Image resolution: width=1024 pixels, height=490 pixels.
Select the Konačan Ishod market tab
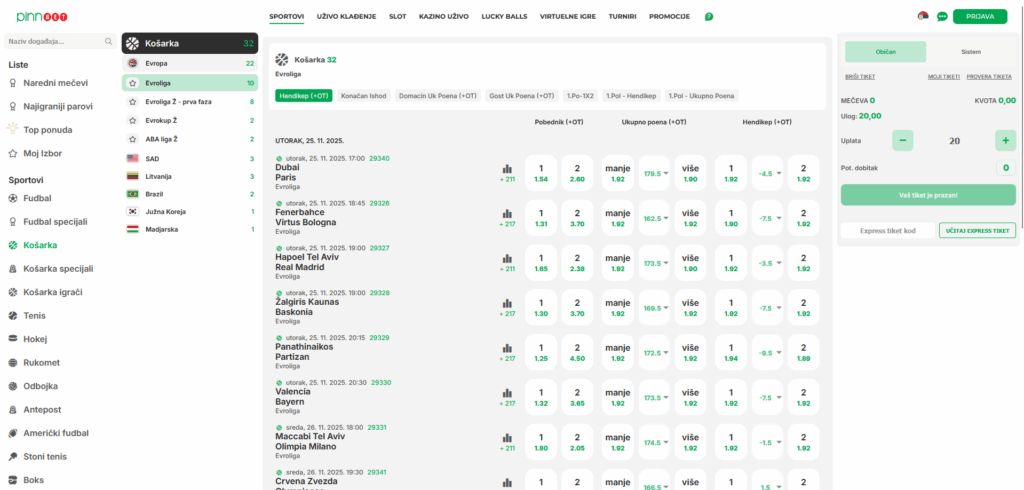tap(364, 96)
